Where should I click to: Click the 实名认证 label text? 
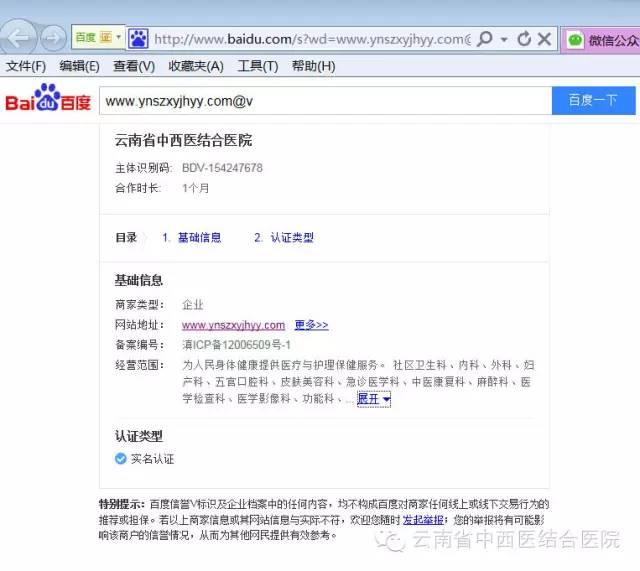point(153,459)
